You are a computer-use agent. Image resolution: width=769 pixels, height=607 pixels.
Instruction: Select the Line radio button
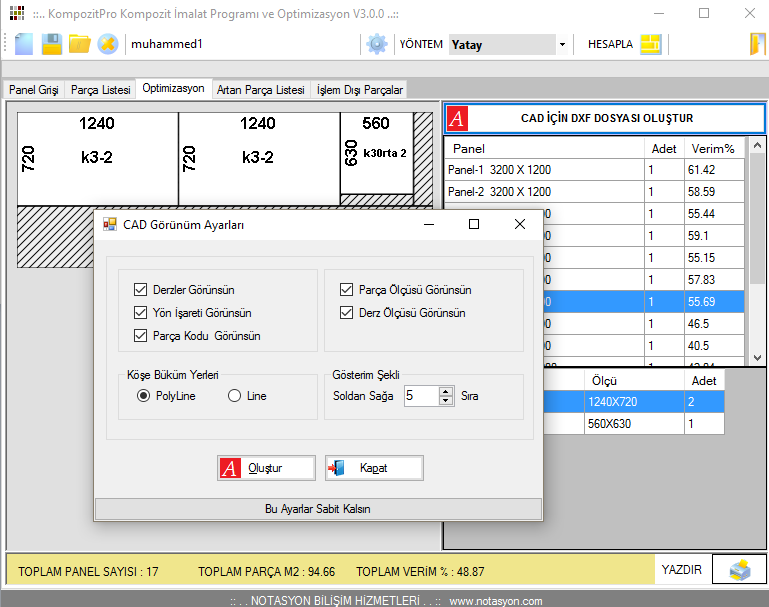(x=234, y=396)
